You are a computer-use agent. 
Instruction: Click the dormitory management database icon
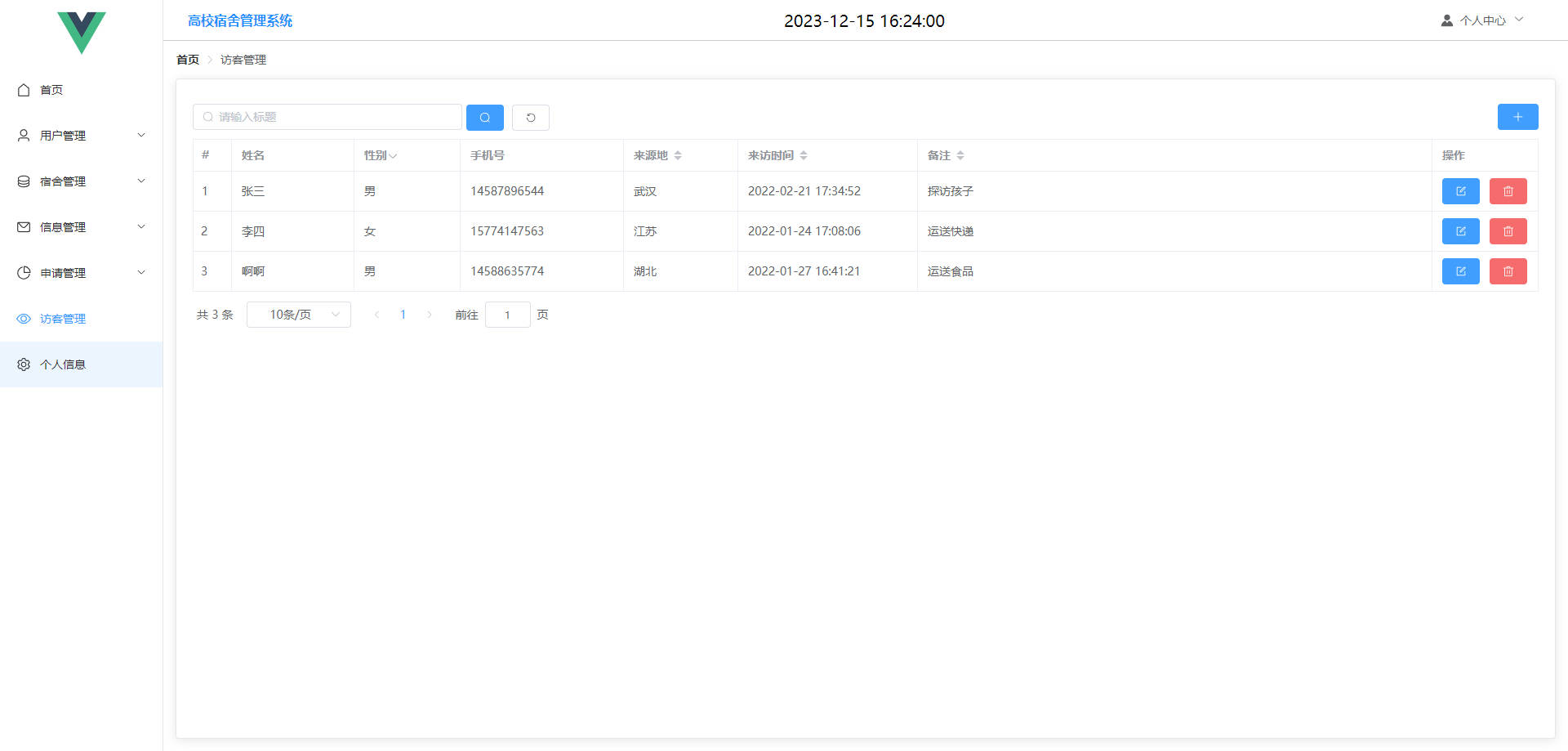tap(24, 181)
